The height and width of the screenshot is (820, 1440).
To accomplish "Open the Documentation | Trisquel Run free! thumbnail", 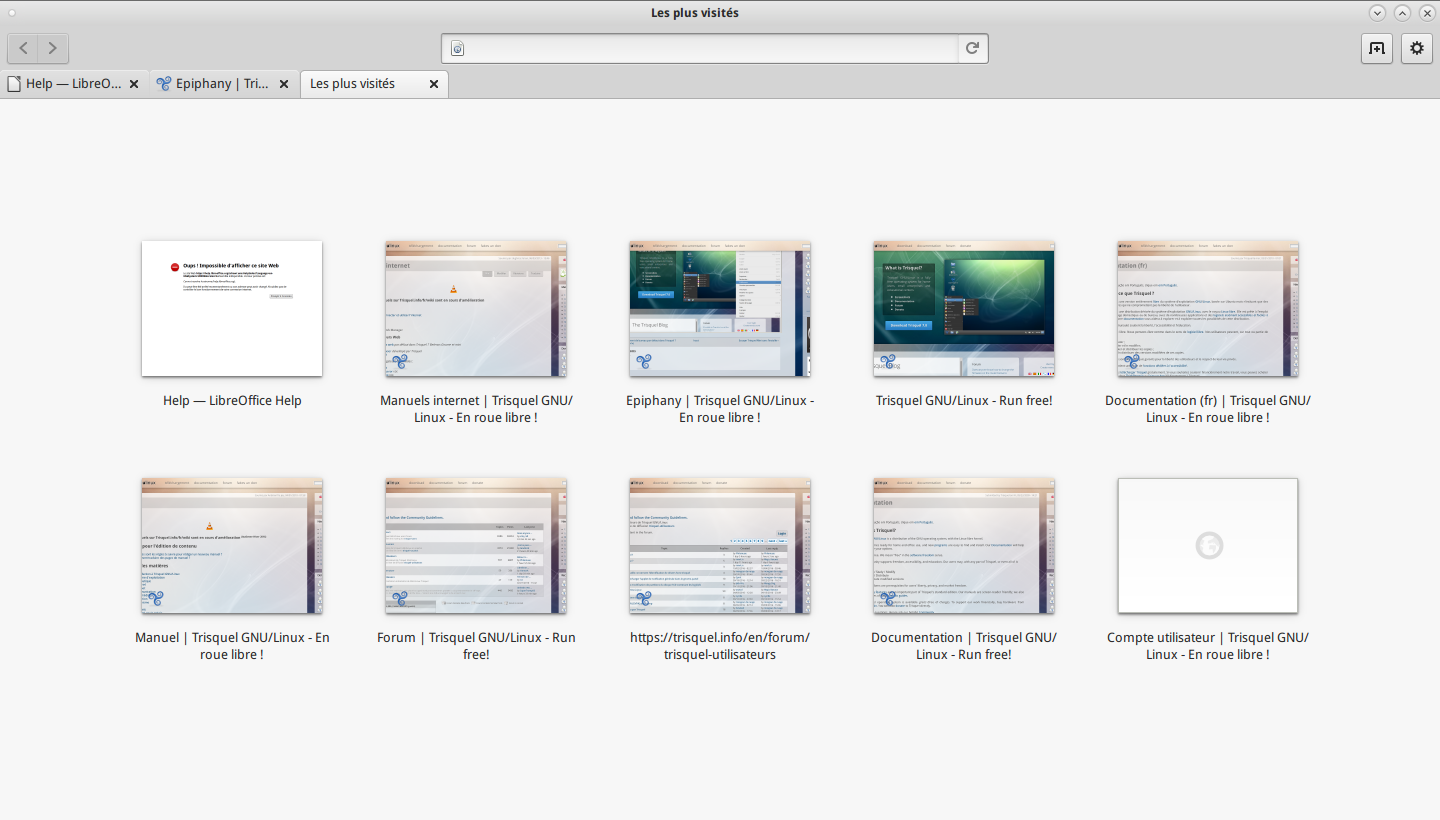I will [964, 545].
